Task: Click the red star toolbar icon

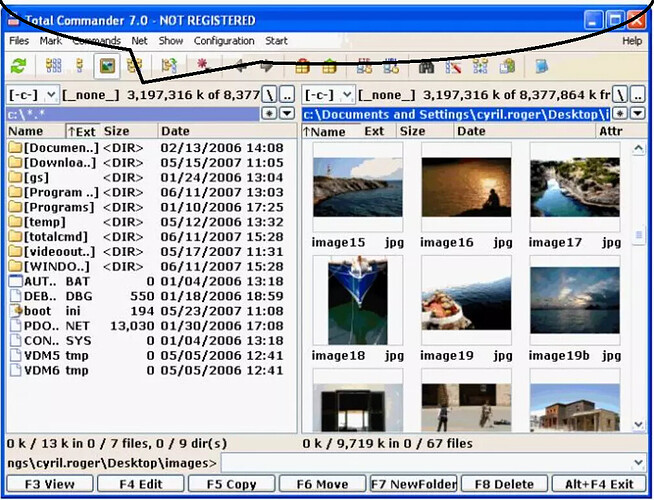Action: [x=201, y=66]
